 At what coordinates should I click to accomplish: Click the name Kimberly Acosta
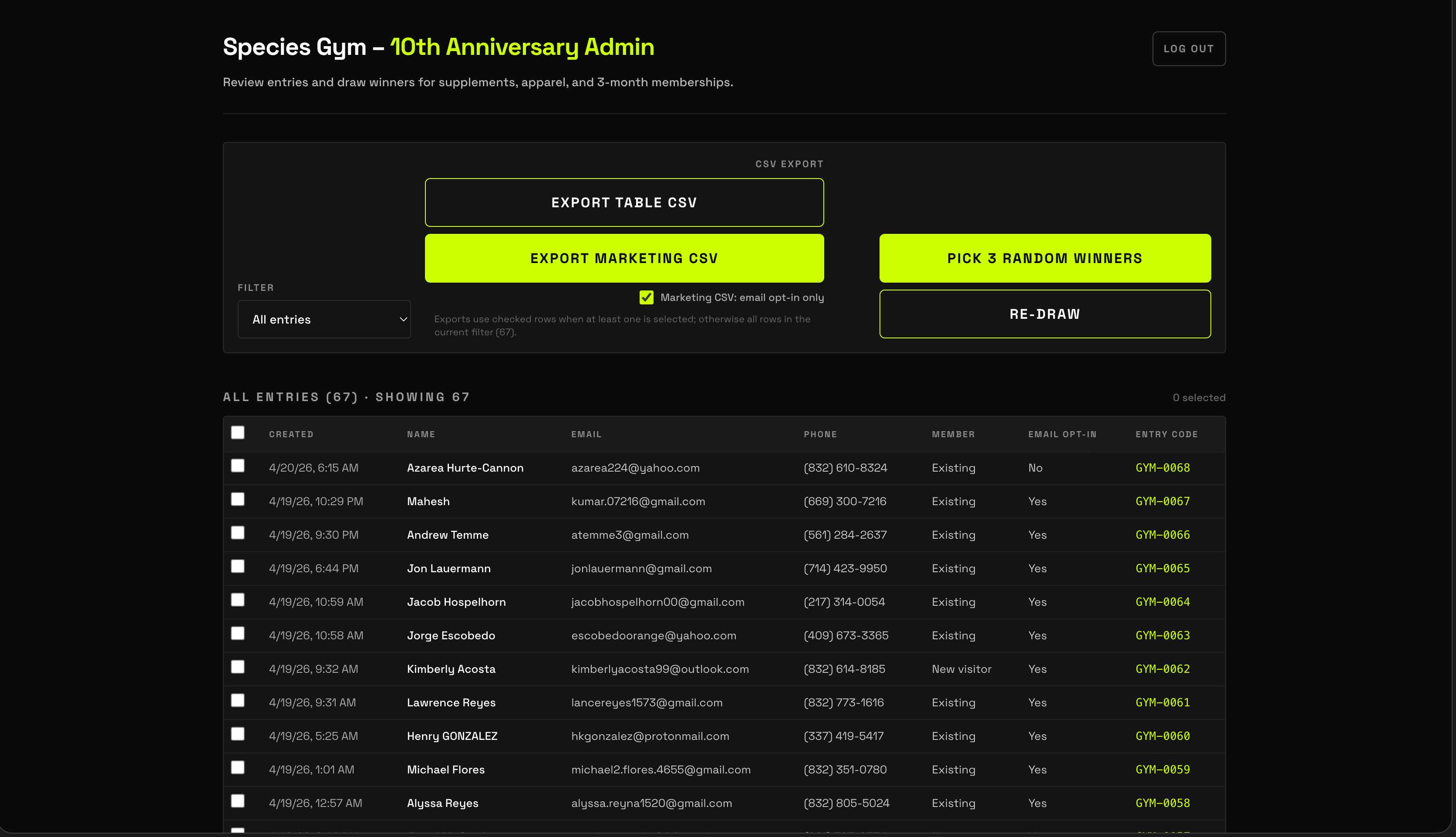click(x=451, y=669)
